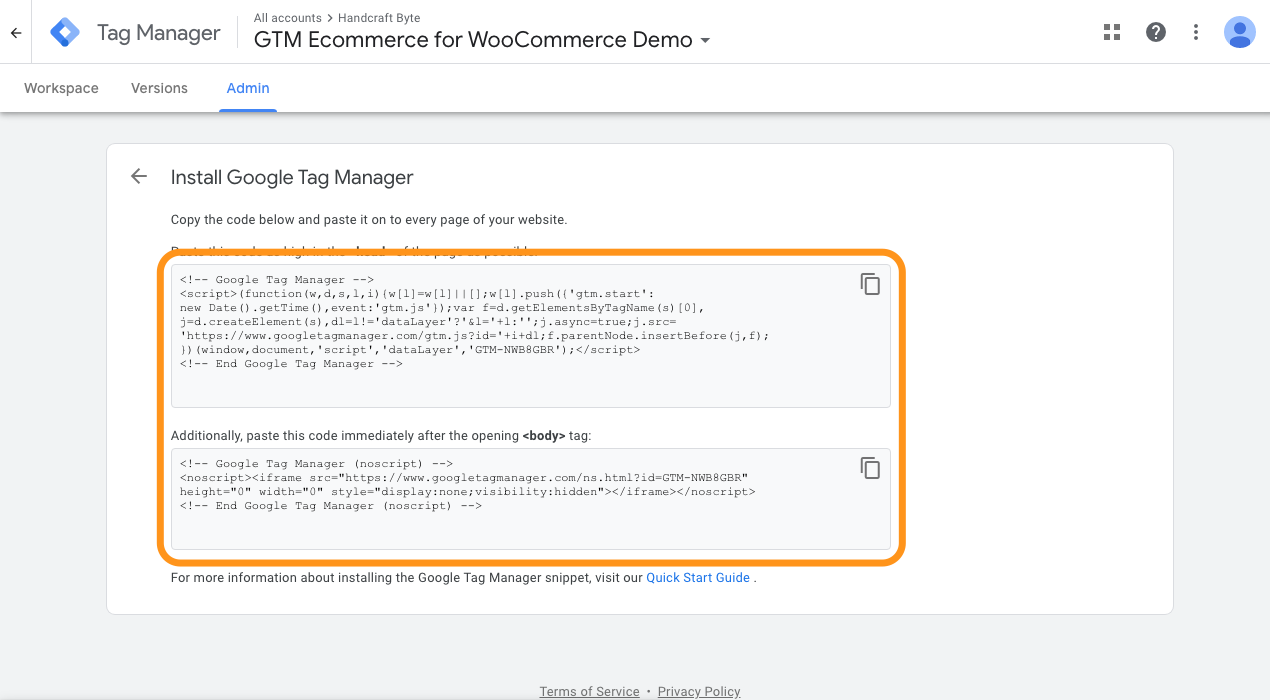Viewport: 1270px width, 700px height.
Task: Open the three-dot overflow menu
Action: (1195, 31)
